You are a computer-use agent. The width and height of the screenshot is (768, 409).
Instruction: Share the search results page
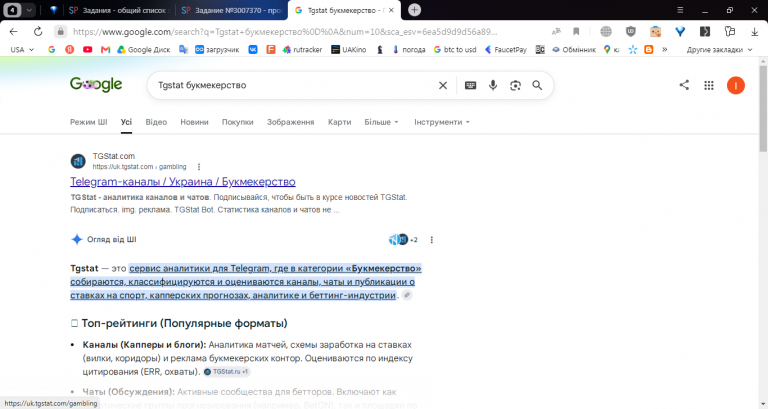coord(684,85)
